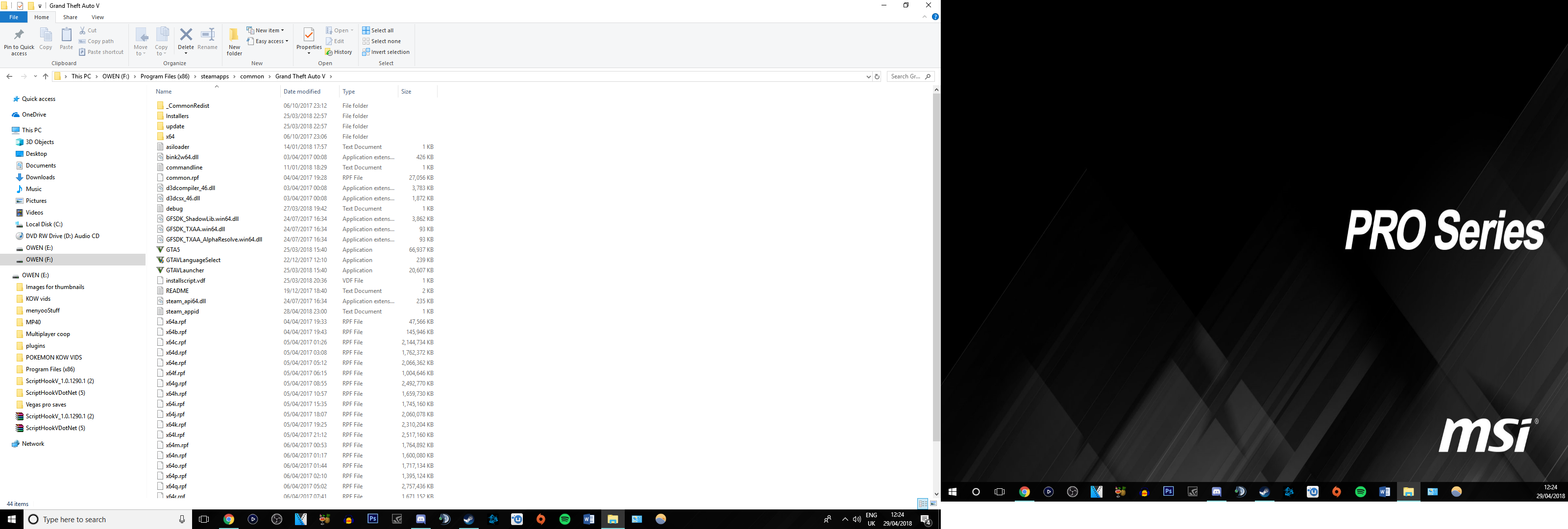Open Google Chrome on the left taskbar
The height and width of the screenshot is (529, 1568).
(229, 519)
